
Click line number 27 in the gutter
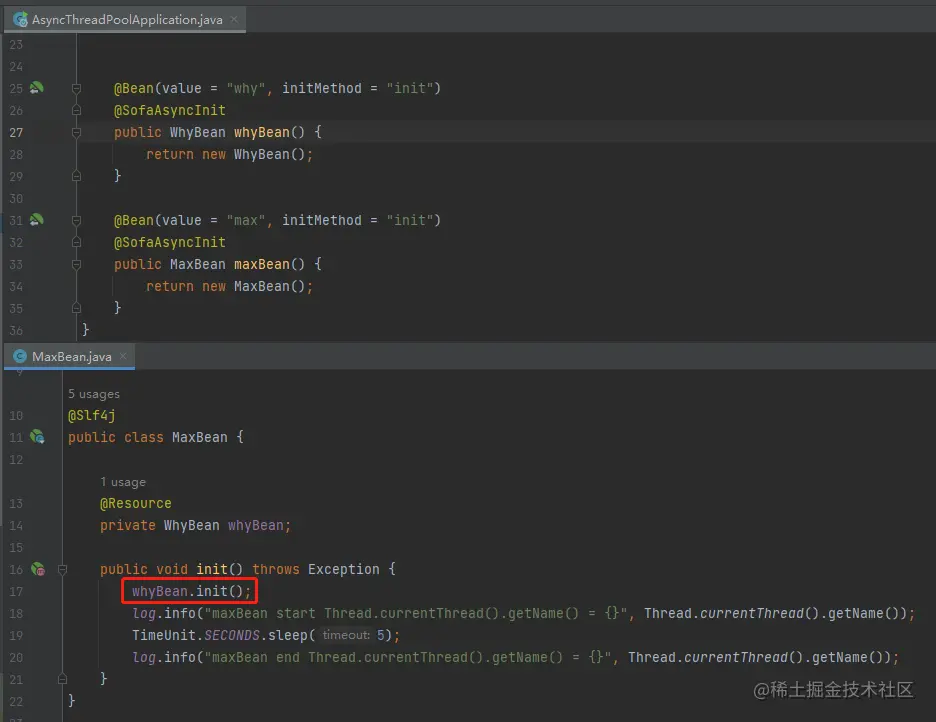tap(16, 132)
